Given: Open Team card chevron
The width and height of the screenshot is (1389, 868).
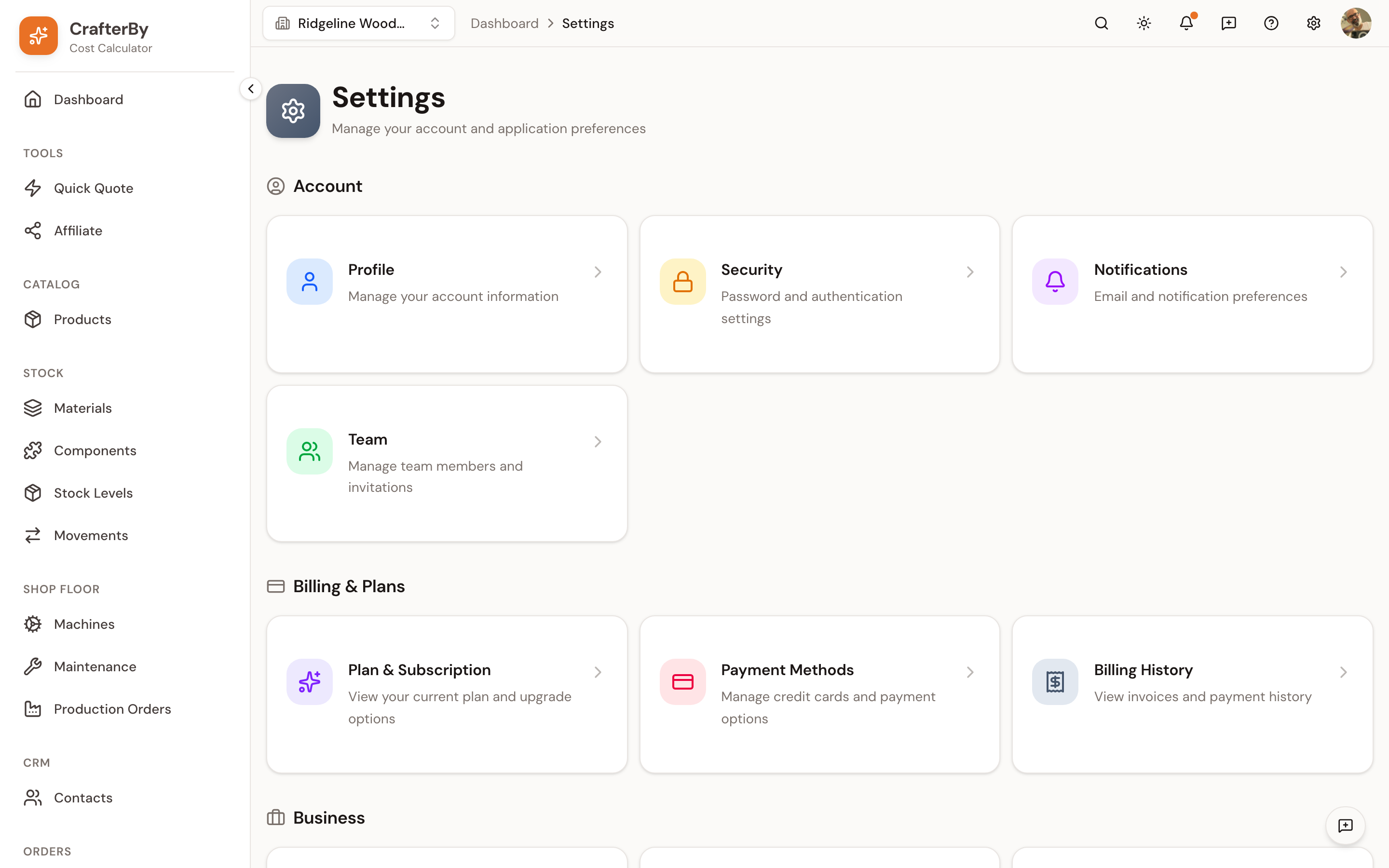Looking at the screenshot, I should [598, 441].
